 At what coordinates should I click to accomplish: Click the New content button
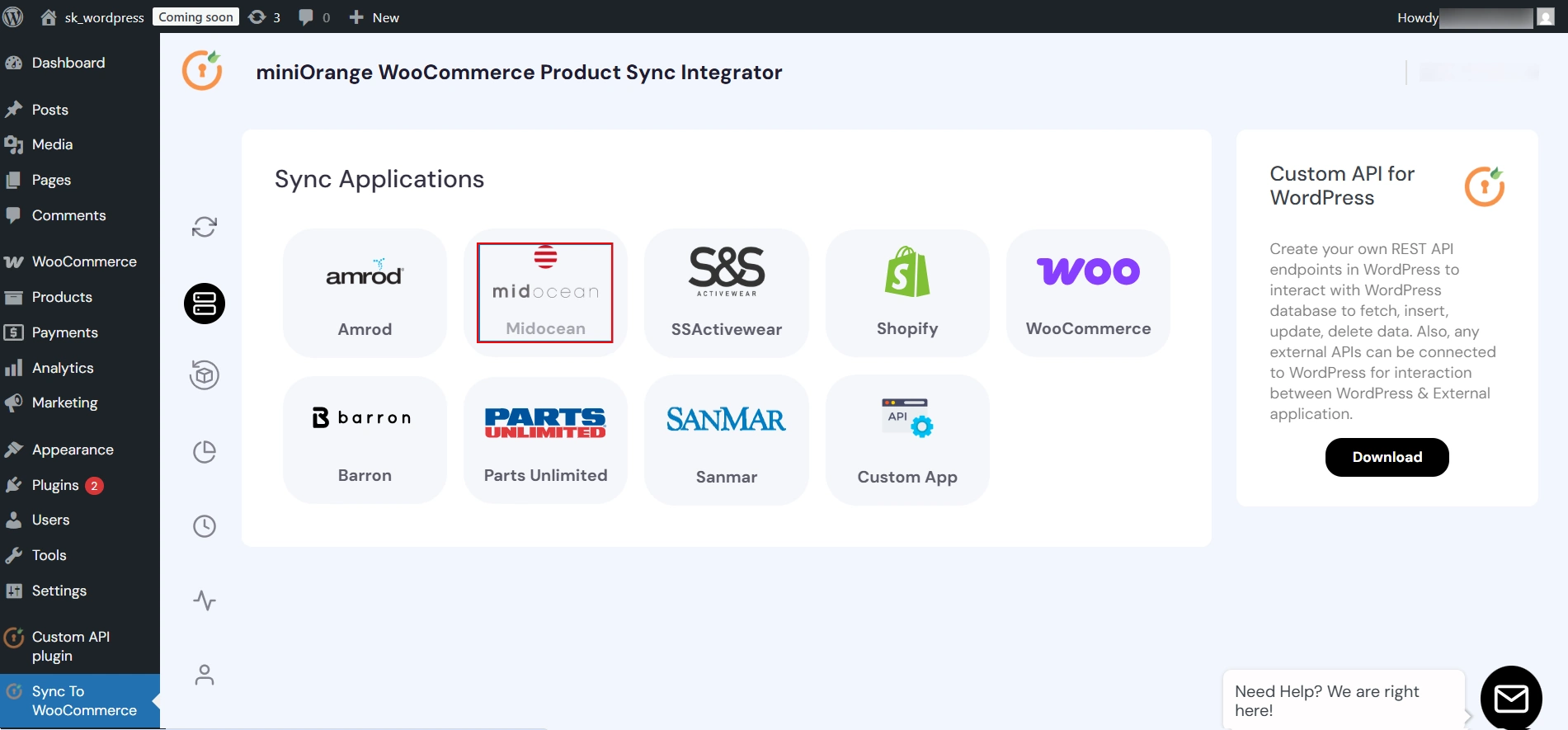click(x=374, y=17)
